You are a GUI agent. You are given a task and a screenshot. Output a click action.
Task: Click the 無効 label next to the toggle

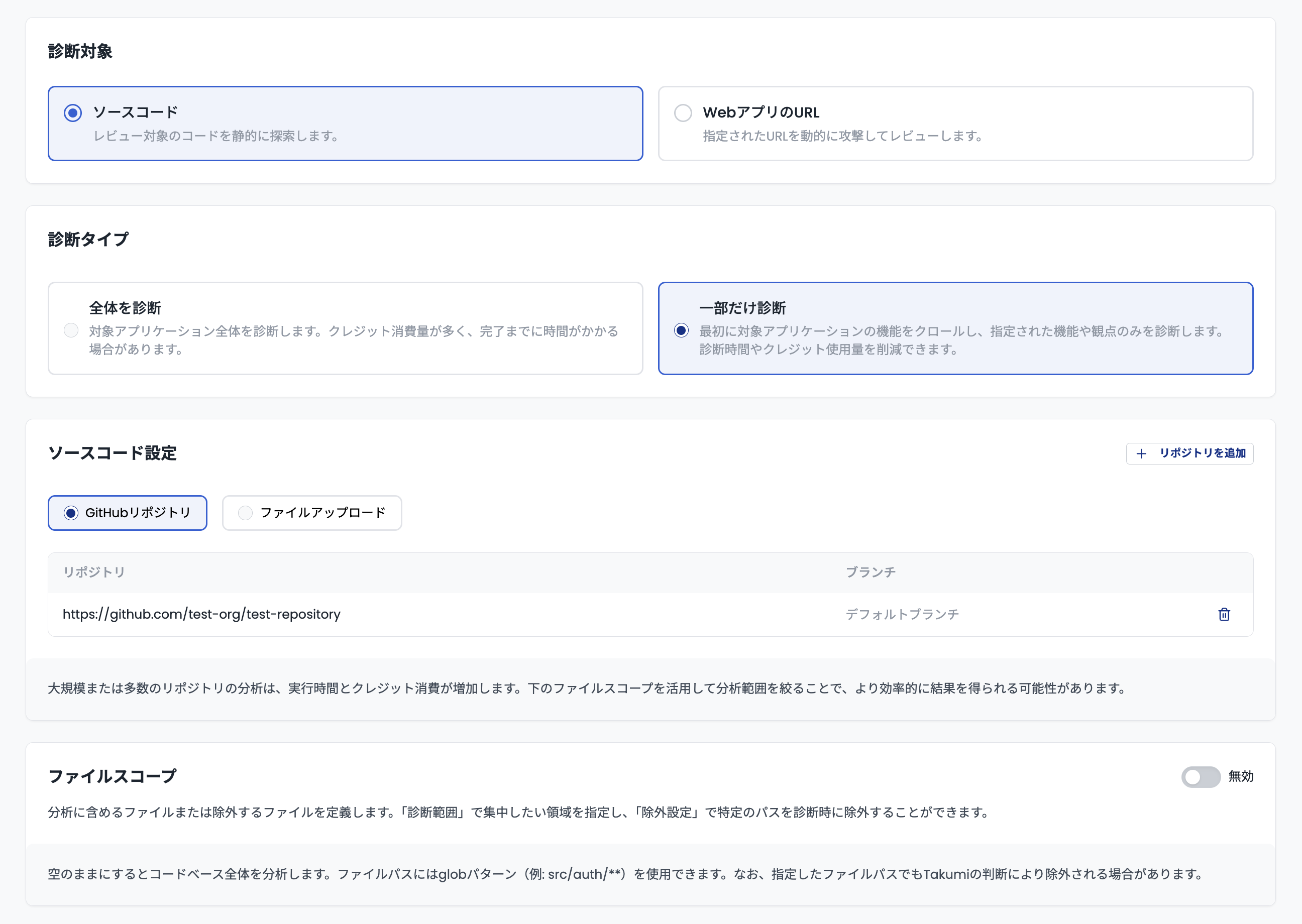[1241, 776]
